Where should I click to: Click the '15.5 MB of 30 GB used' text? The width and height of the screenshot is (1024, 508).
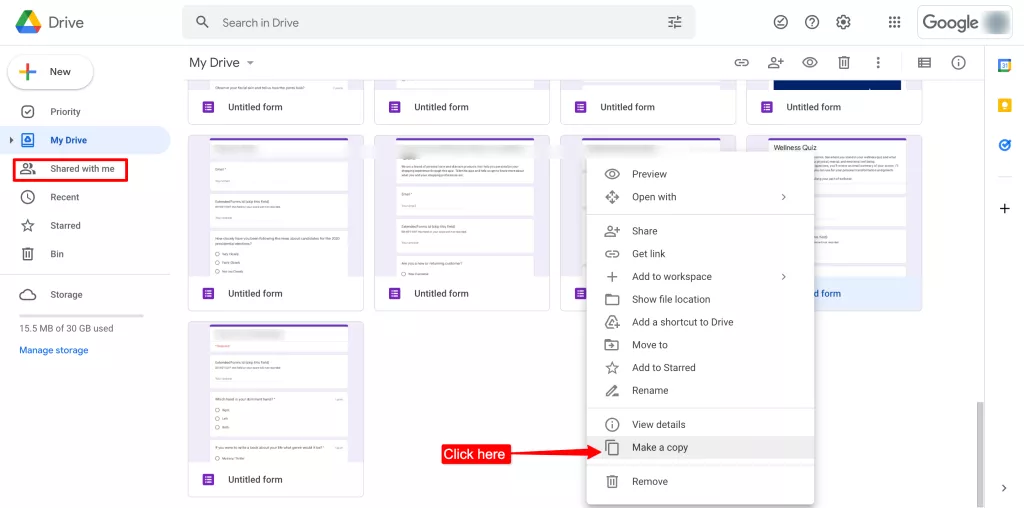coord(66,328)
